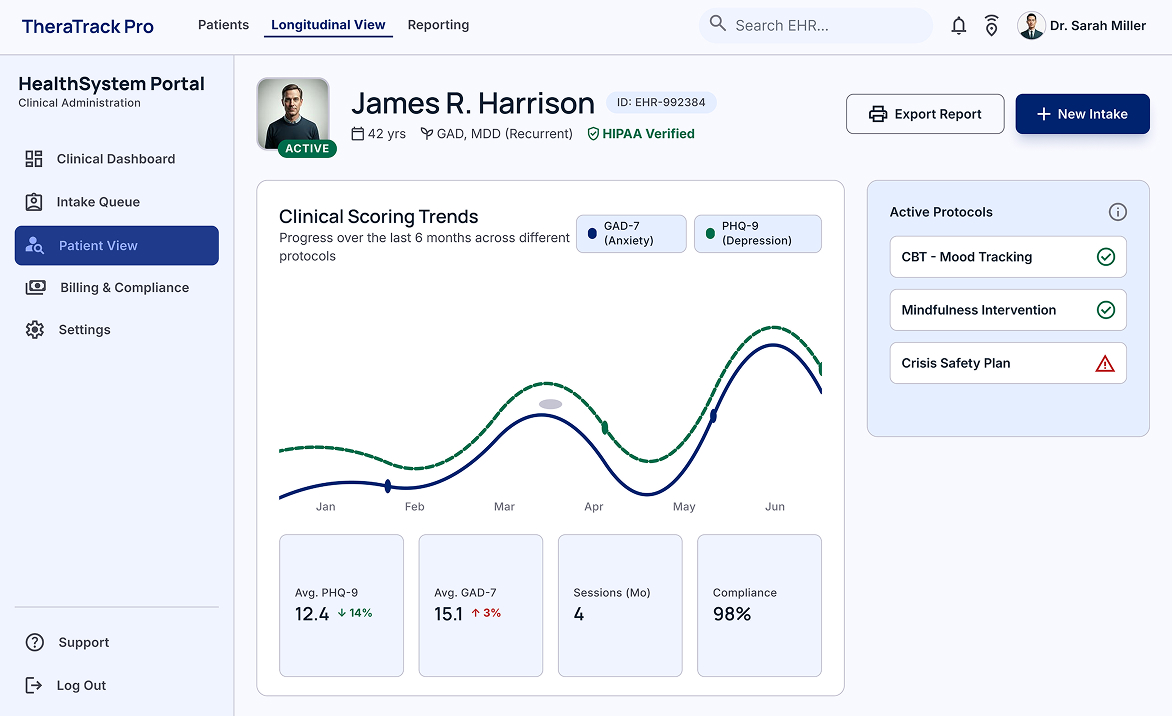Click the plus icon in New Intake
This screenshot has height=716, width=1172.
(1043, 114)
